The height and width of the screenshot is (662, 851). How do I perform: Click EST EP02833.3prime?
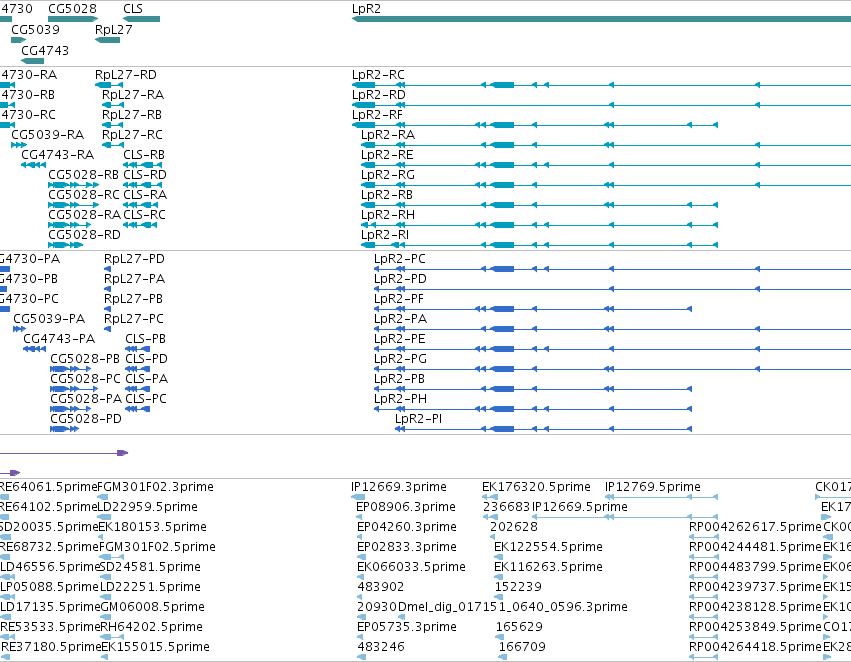click(407, 546)
